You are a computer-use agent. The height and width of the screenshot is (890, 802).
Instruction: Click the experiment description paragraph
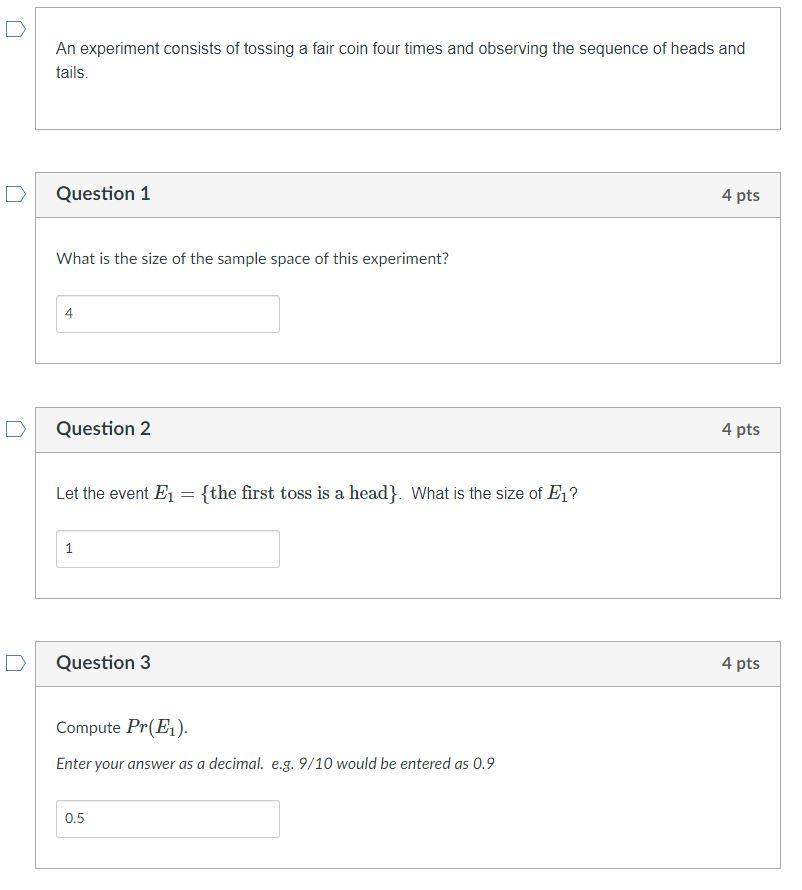pyautogui.click(x=400, y=60)
